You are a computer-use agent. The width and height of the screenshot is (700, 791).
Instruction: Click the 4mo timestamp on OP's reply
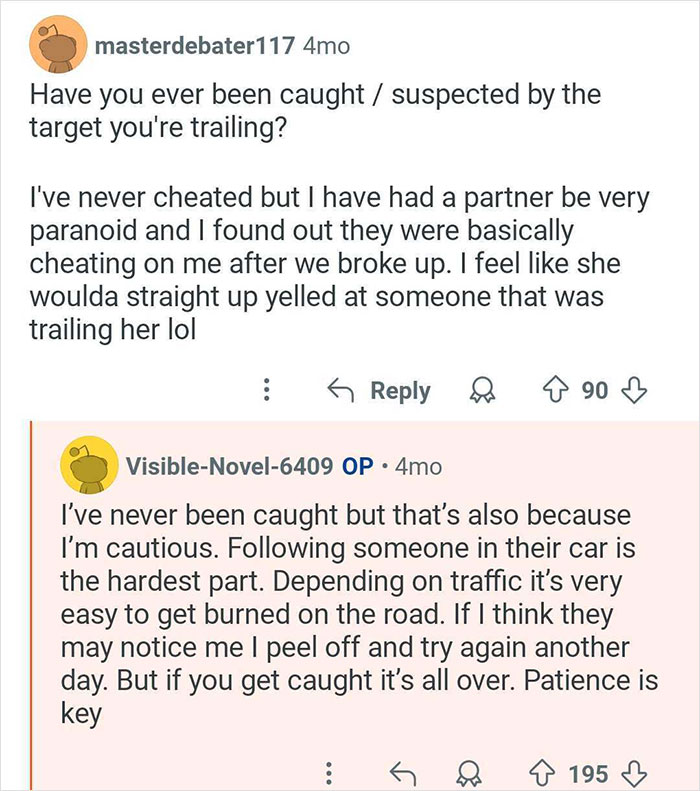(x=419, y=467)
